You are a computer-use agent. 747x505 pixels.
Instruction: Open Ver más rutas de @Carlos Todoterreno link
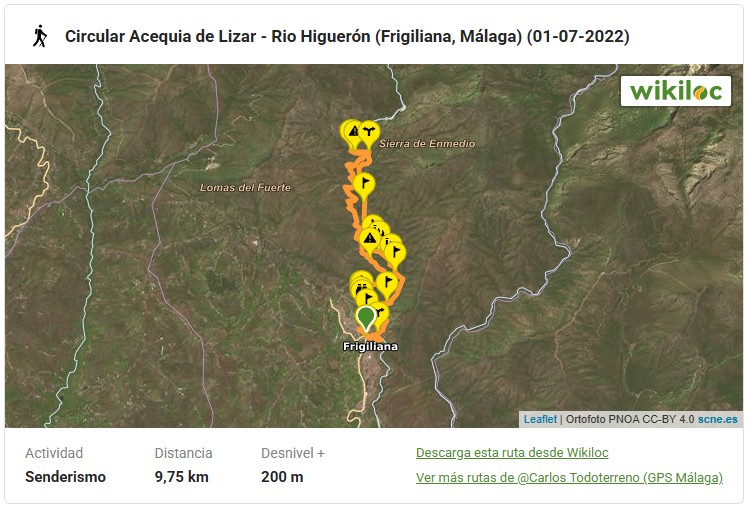click(569, 477)
